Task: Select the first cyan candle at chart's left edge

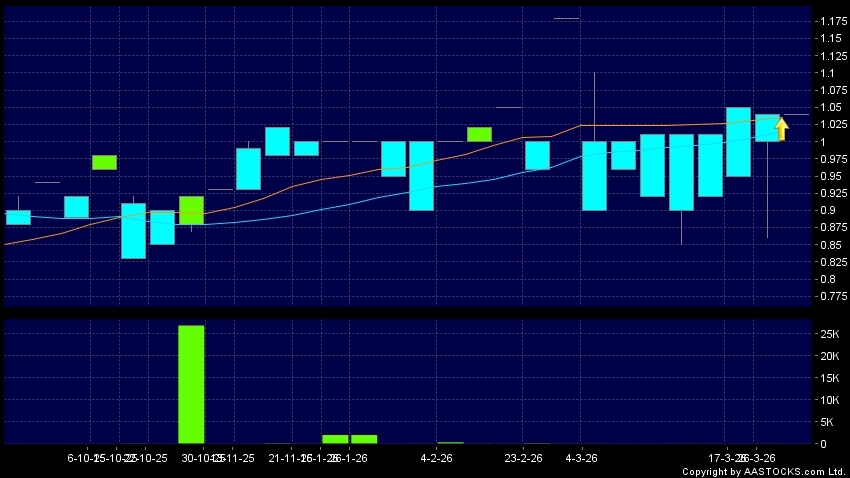Action: tap(18, 217)
